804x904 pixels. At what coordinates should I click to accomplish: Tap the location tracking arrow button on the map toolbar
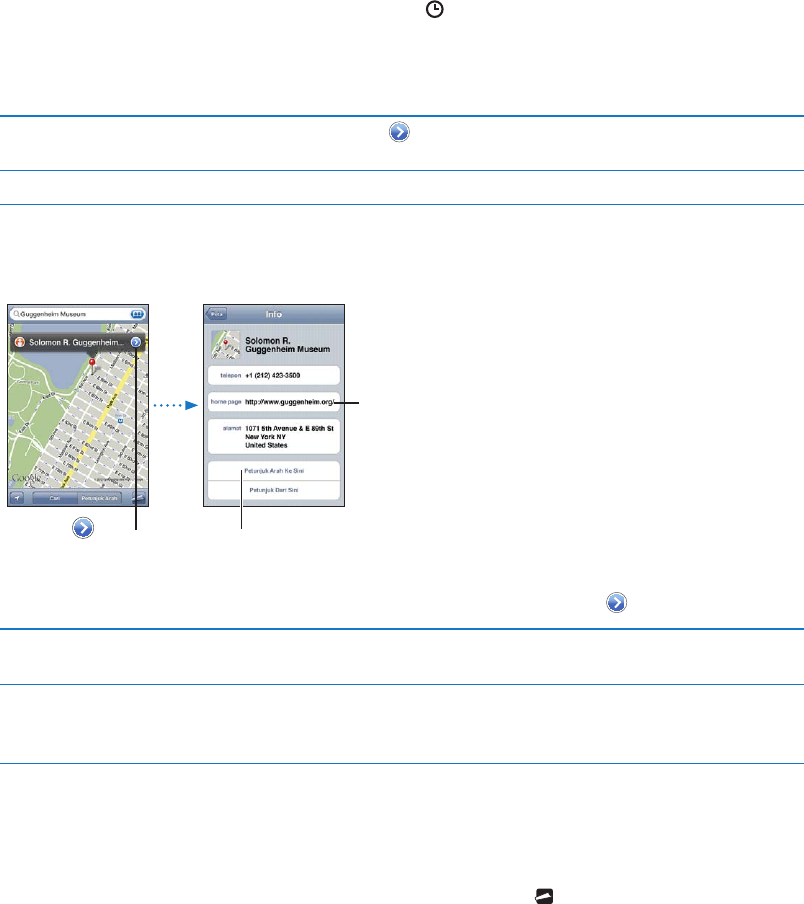17,498
